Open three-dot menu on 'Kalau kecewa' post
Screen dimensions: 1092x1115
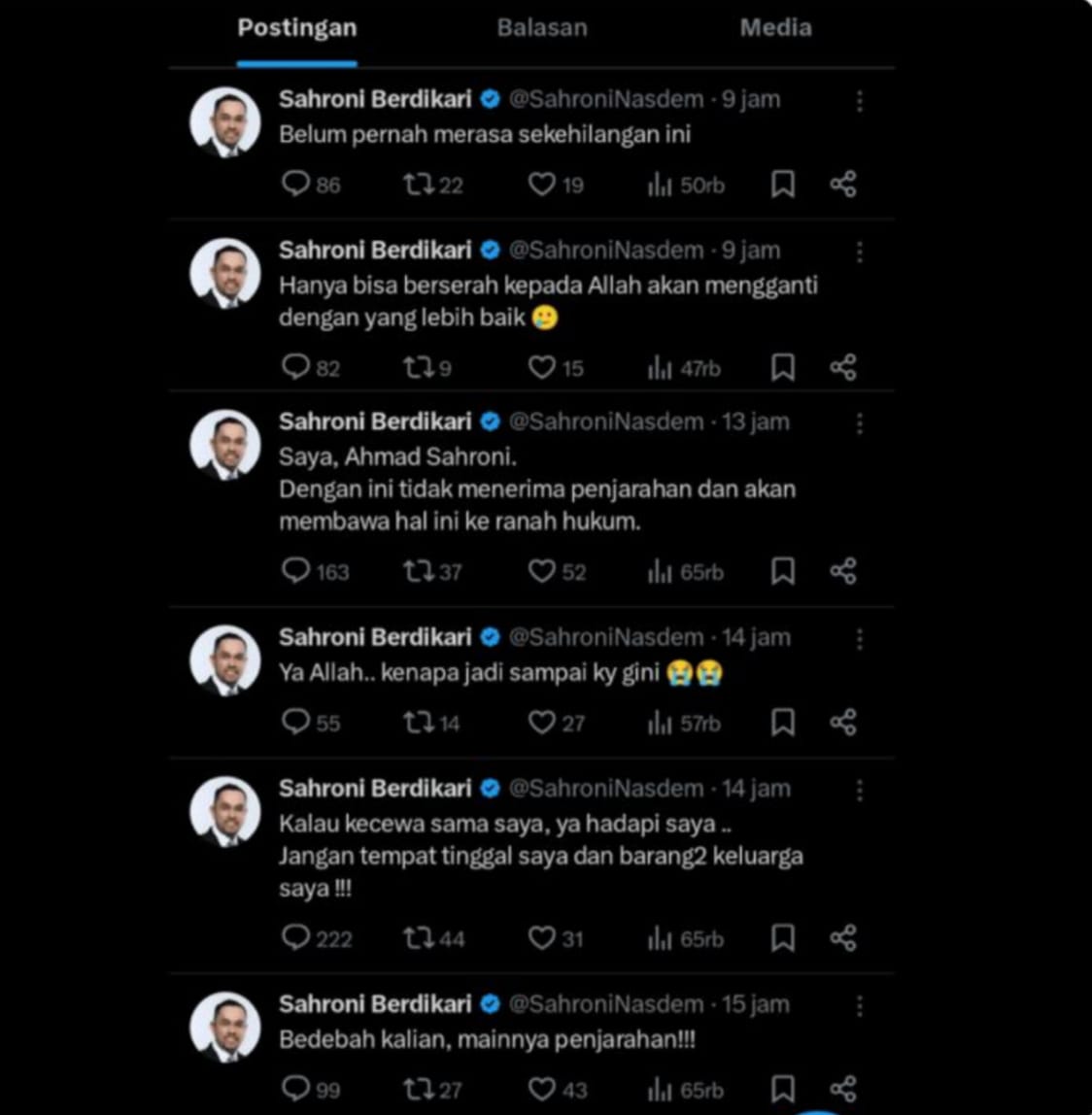tap(859, 791)
